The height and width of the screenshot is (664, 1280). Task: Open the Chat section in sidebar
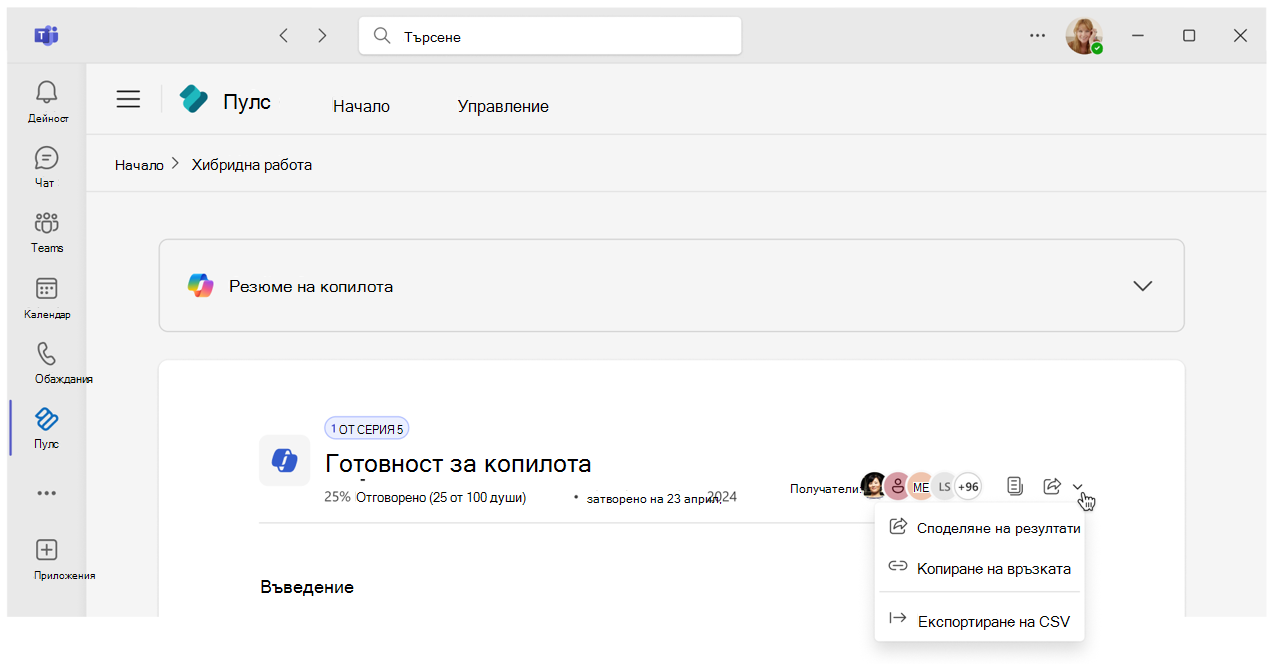click(x=46, y=158)
